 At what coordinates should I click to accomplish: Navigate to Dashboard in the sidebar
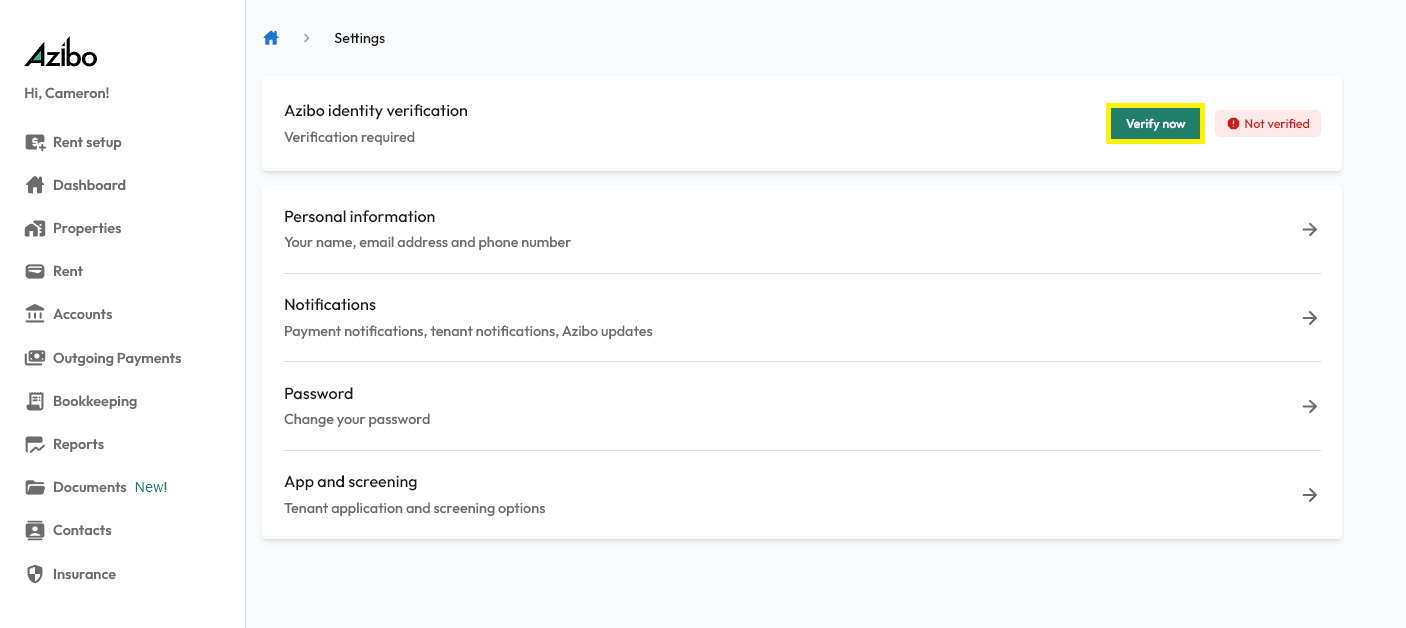(89, 185)
